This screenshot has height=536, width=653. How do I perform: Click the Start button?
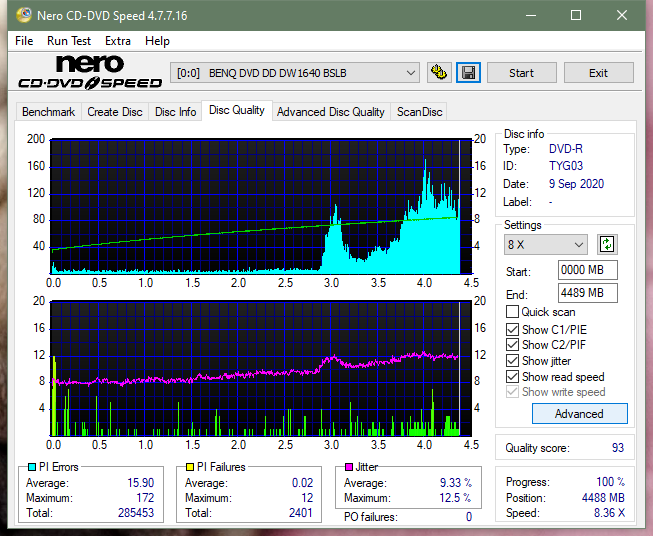pyautogui.click(x=521, y=73)
